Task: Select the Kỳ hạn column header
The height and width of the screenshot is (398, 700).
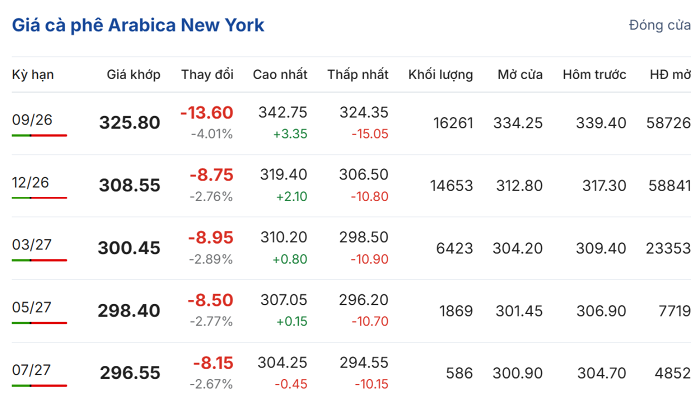Action: [33, 75]
